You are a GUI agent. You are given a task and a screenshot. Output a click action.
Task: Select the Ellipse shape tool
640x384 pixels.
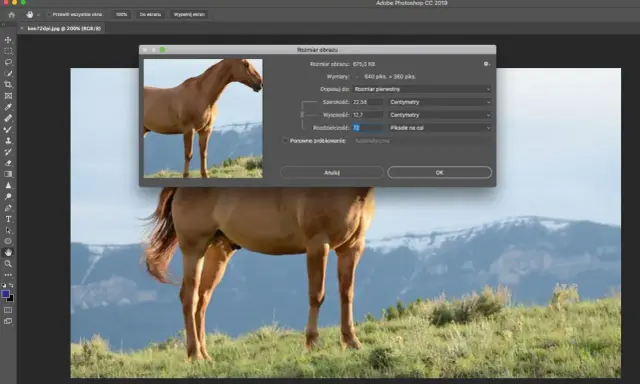(8, 241)
